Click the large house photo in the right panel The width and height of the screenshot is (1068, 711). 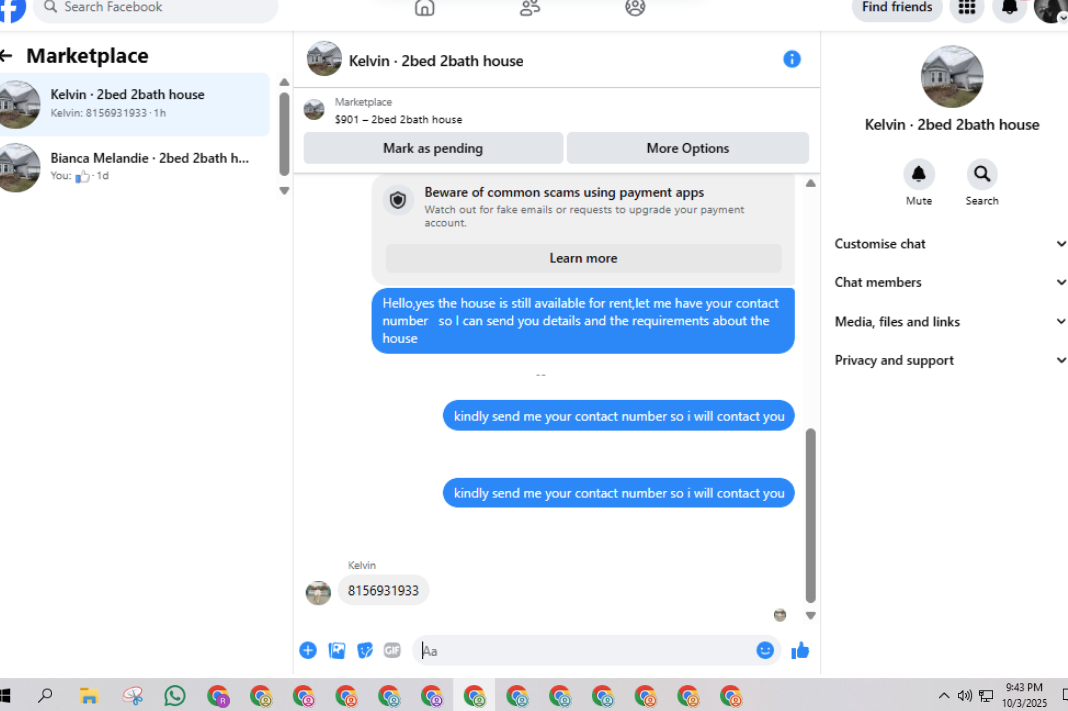tap(952, 76)
